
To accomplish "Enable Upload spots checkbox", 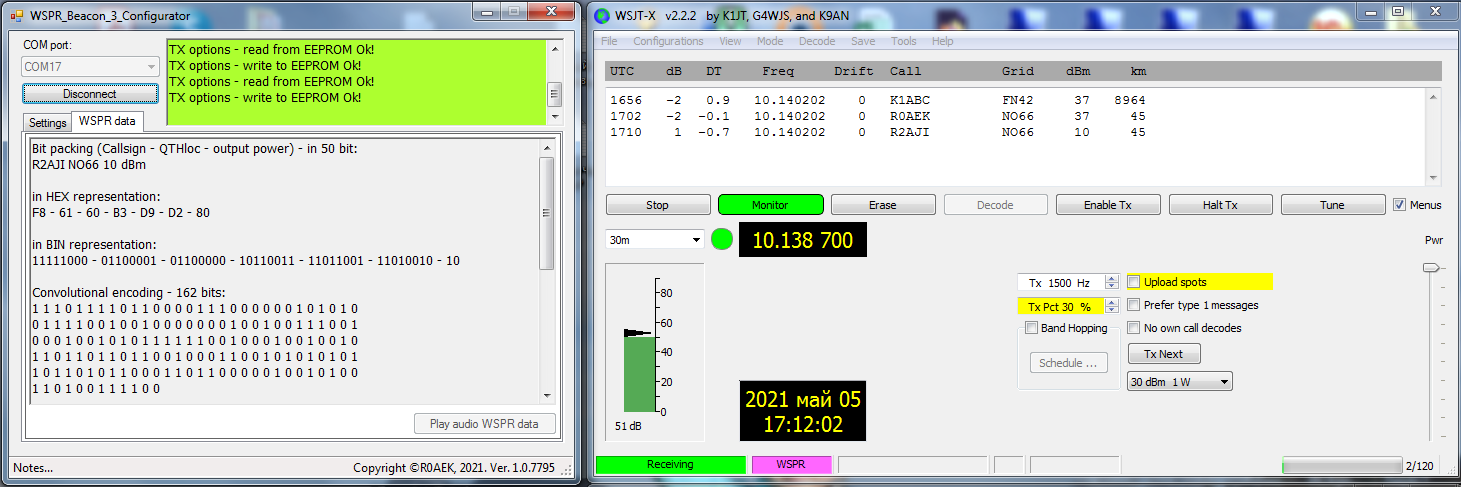I will [1134, 282].
